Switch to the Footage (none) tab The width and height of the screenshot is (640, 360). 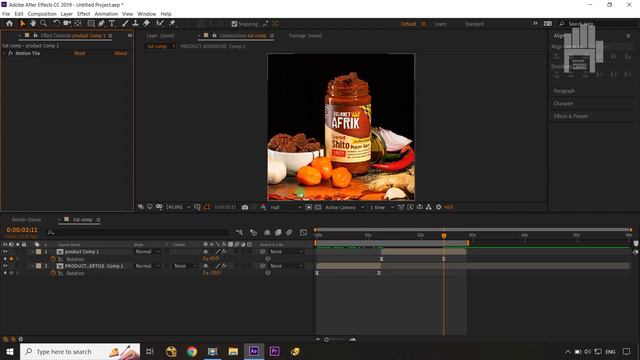[x=305, y=36]
